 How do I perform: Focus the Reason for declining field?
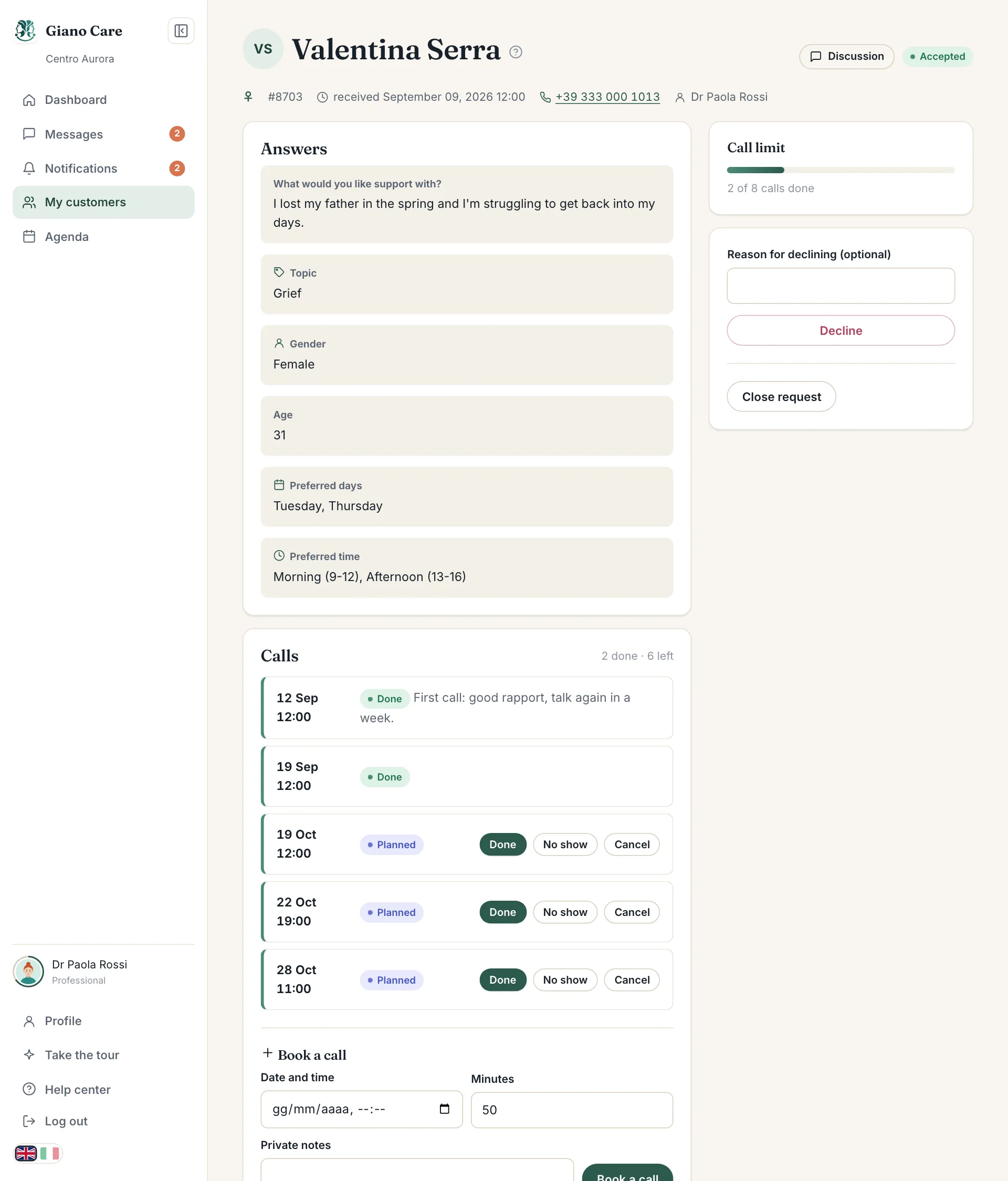tap(841, 286)
